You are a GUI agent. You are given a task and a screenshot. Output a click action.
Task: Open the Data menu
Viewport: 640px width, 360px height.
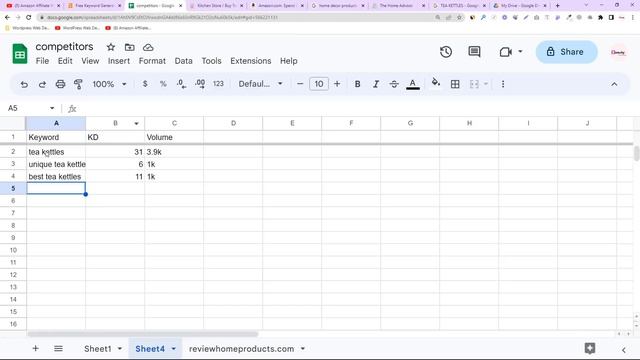tap(184, 61)
